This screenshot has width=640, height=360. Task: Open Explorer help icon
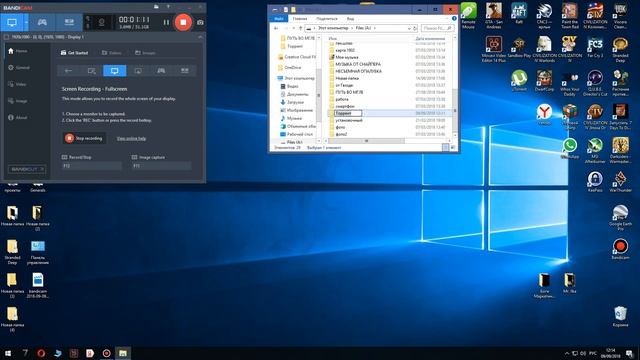pos(454,18)
